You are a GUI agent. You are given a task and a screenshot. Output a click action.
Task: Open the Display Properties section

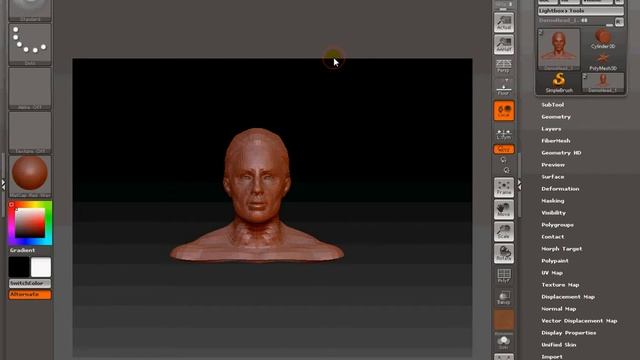(569, 333)
